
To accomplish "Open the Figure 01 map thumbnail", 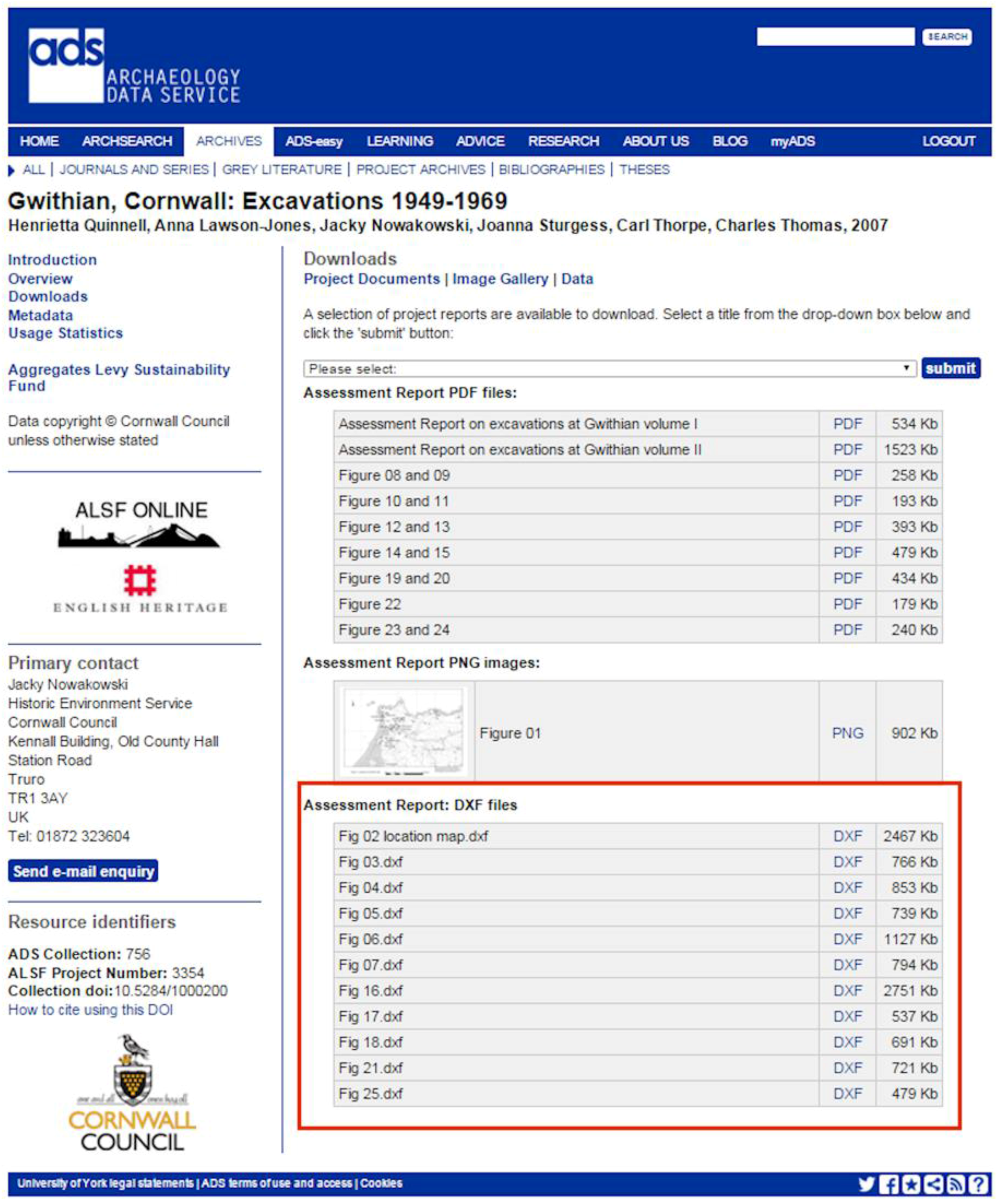I will (x=404, y=732).
